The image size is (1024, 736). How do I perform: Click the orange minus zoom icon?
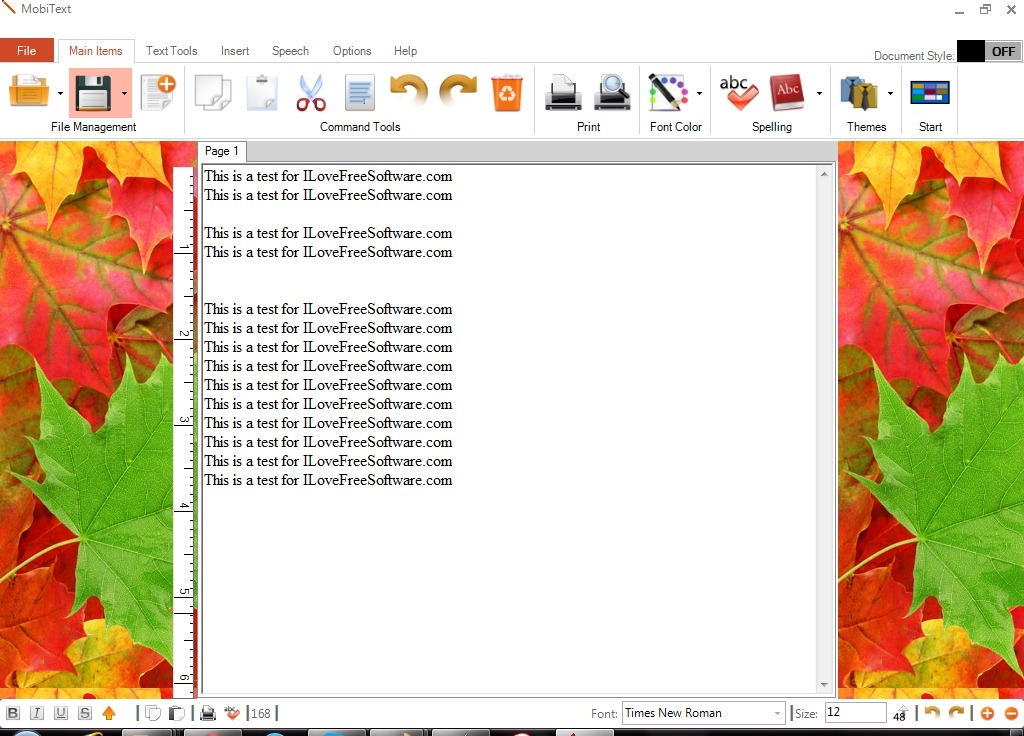(x=1011, y=714)
